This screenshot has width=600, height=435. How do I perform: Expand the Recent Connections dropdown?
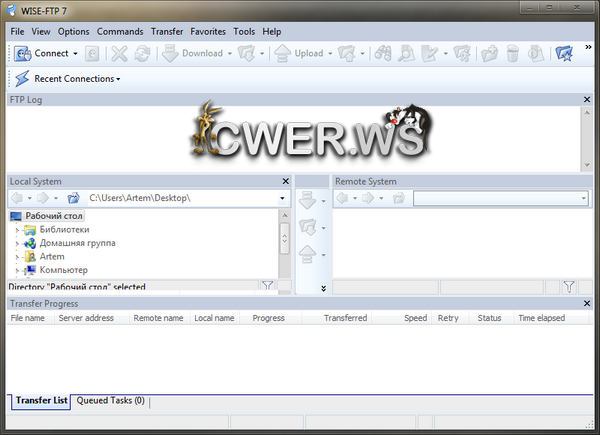[x=118, y=79]
